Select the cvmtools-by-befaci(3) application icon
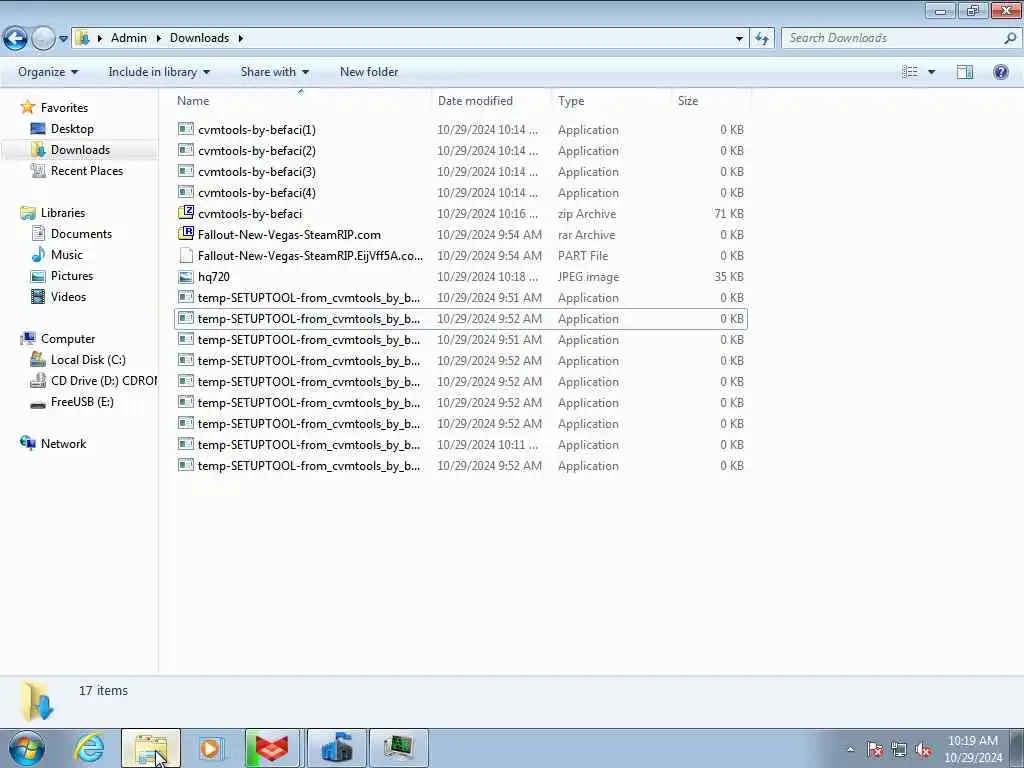 pos(185,171)
